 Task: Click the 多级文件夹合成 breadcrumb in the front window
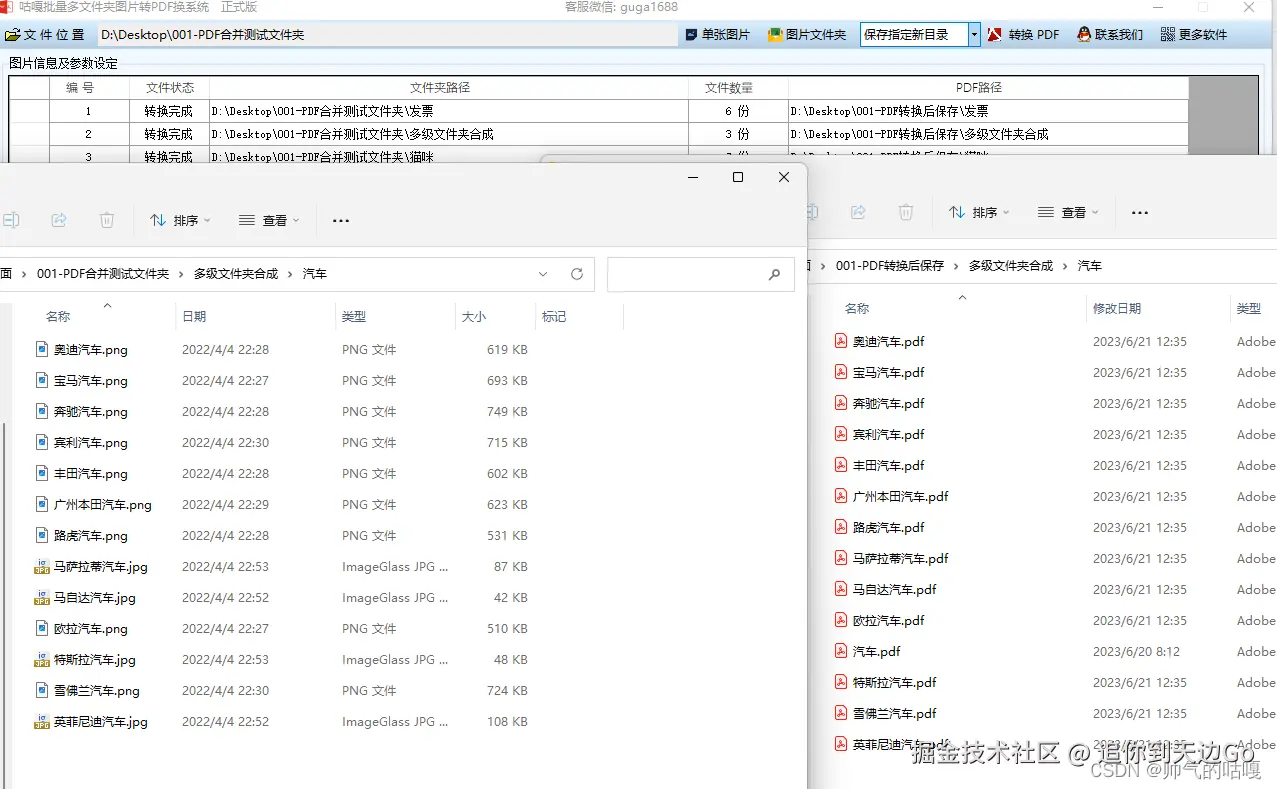[x=236, y=273]
